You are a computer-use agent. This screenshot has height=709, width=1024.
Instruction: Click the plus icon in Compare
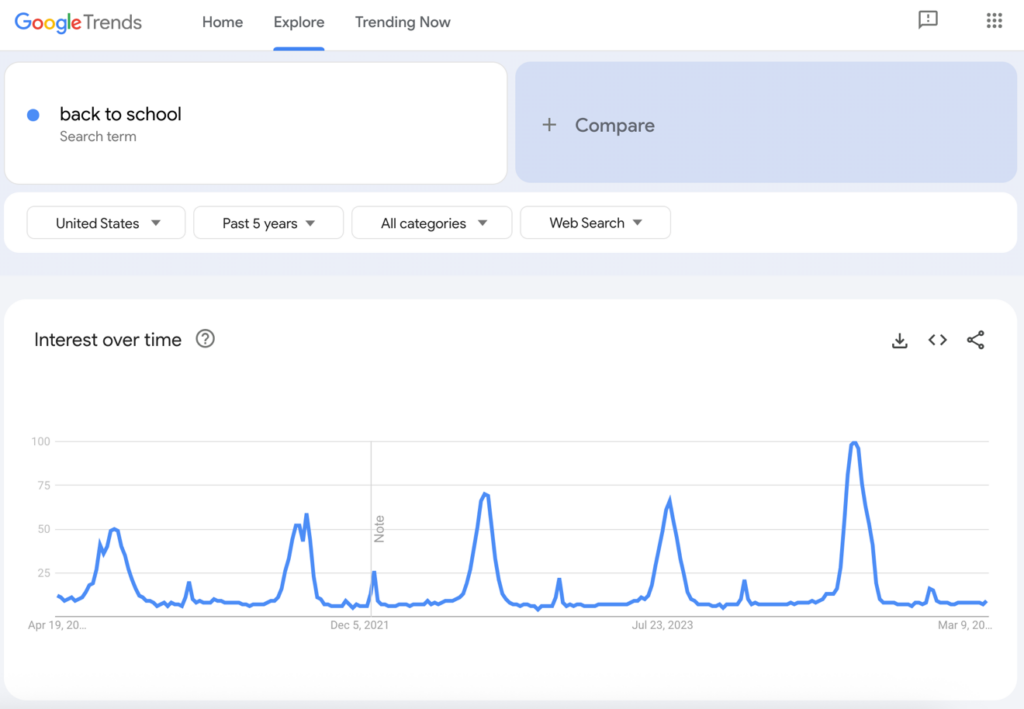pos(549,125)
